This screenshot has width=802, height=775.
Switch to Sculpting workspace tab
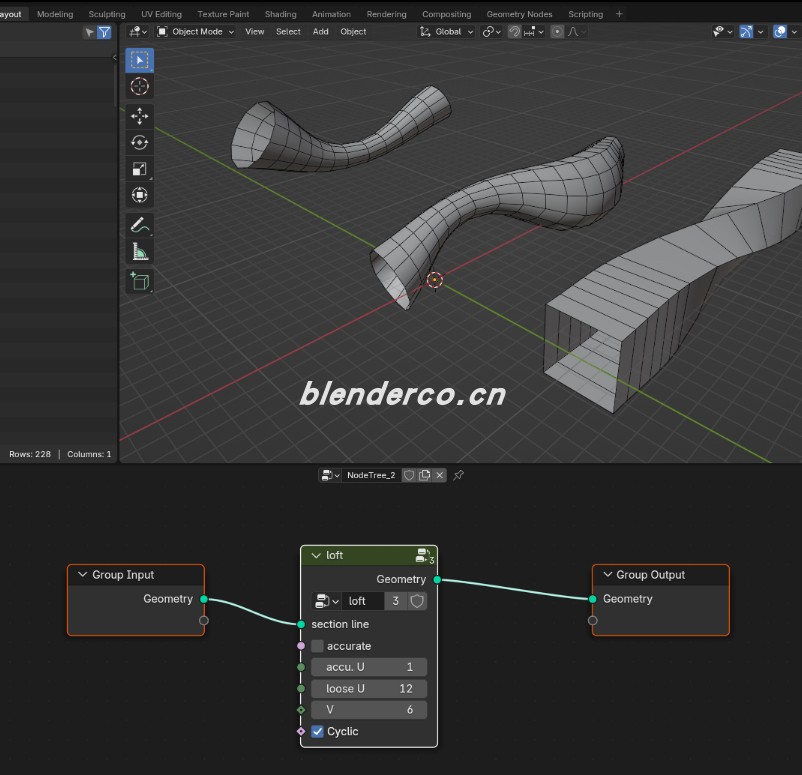[x=106, y=14]
